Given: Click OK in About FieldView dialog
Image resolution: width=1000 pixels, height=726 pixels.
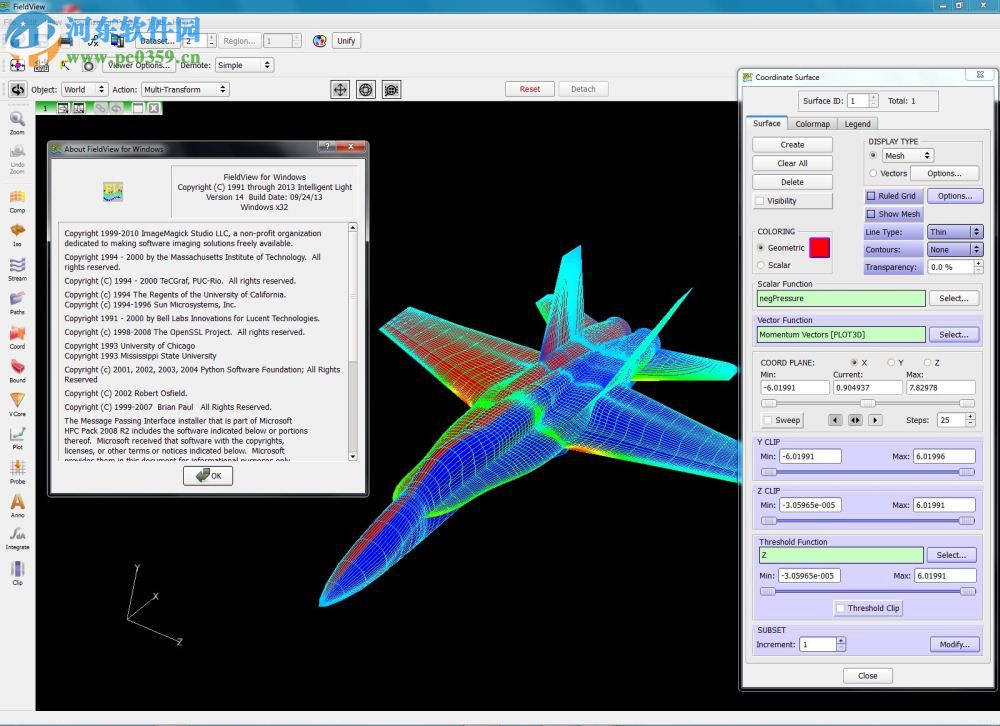Looking at the screenshot, I should click(208, 475).
